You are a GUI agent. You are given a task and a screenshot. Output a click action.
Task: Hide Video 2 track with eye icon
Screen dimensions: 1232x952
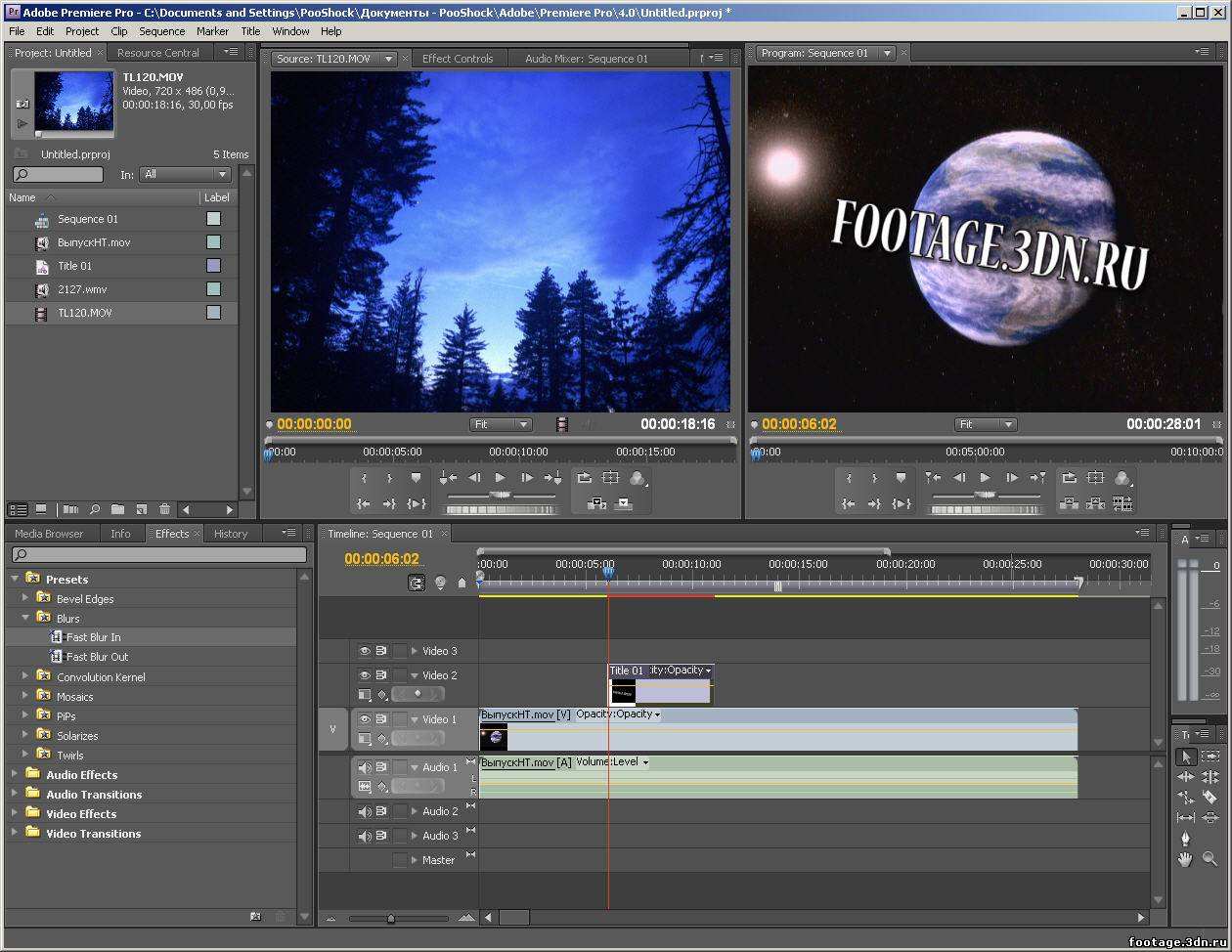pyautogui.click(x=365, y=675)
